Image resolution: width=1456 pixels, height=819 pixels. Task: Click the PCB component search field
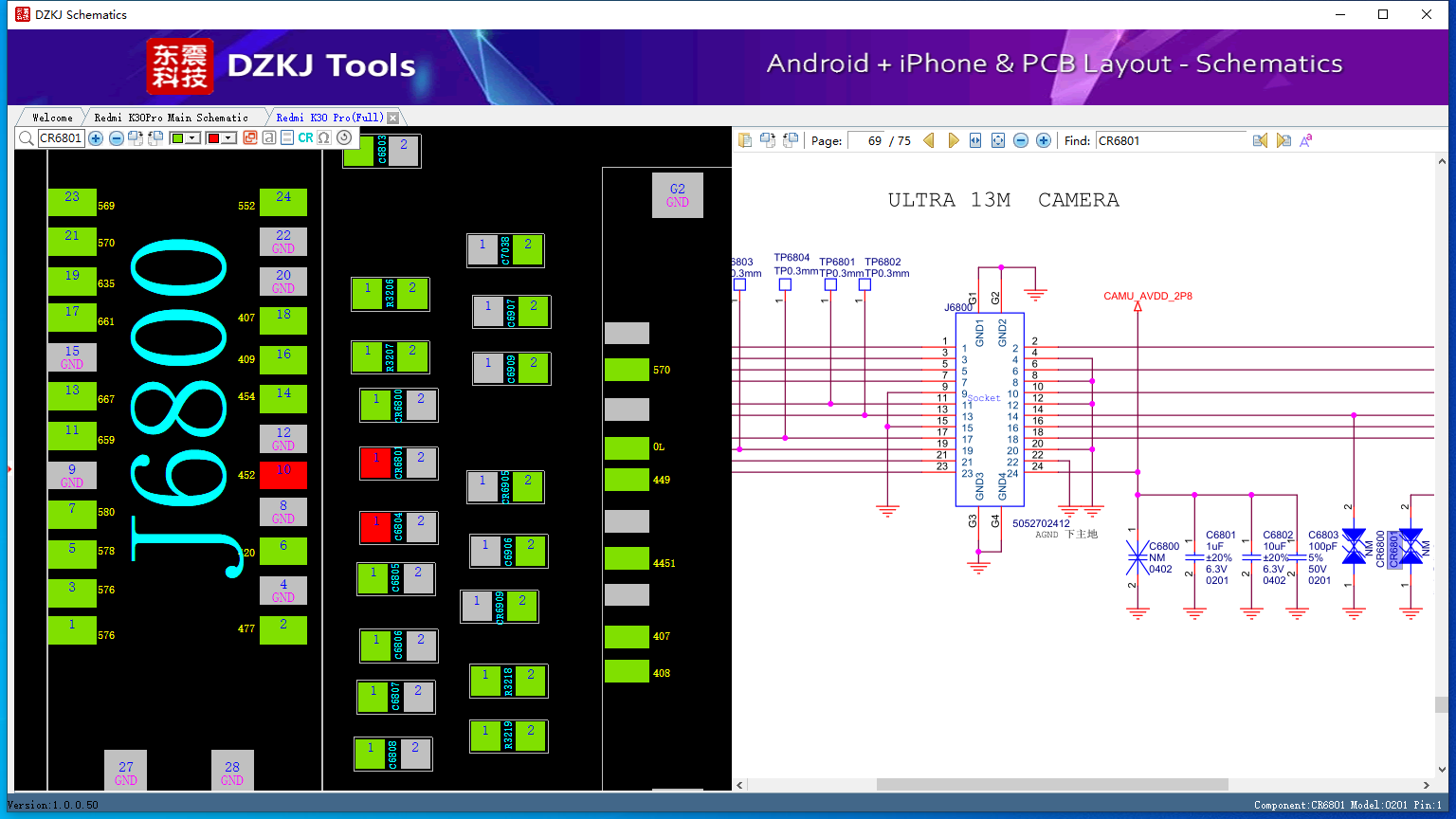click(61, 138)
